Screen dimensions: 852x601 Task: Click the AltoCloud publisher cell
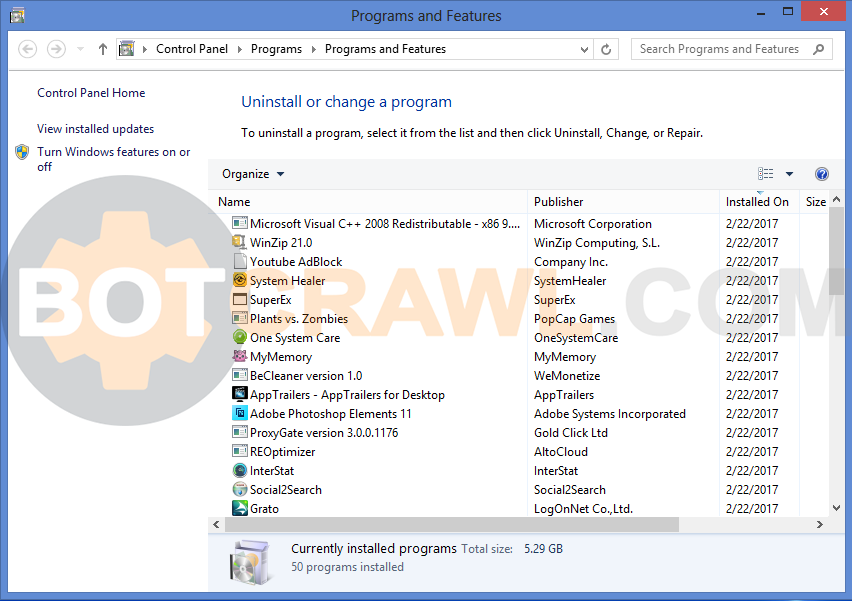[x=561, y=452]
